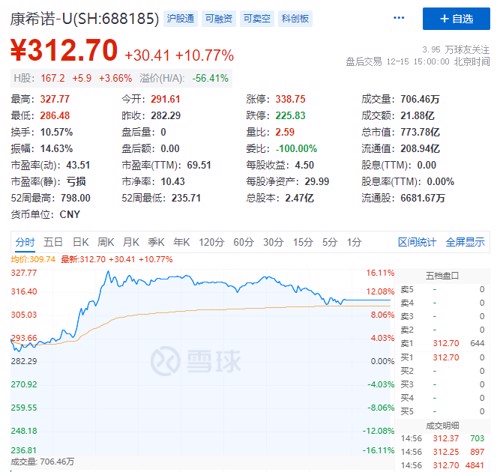Switch to the 年K chart tab
This screenshot has height=472, width=500.
tap(181, 242)
